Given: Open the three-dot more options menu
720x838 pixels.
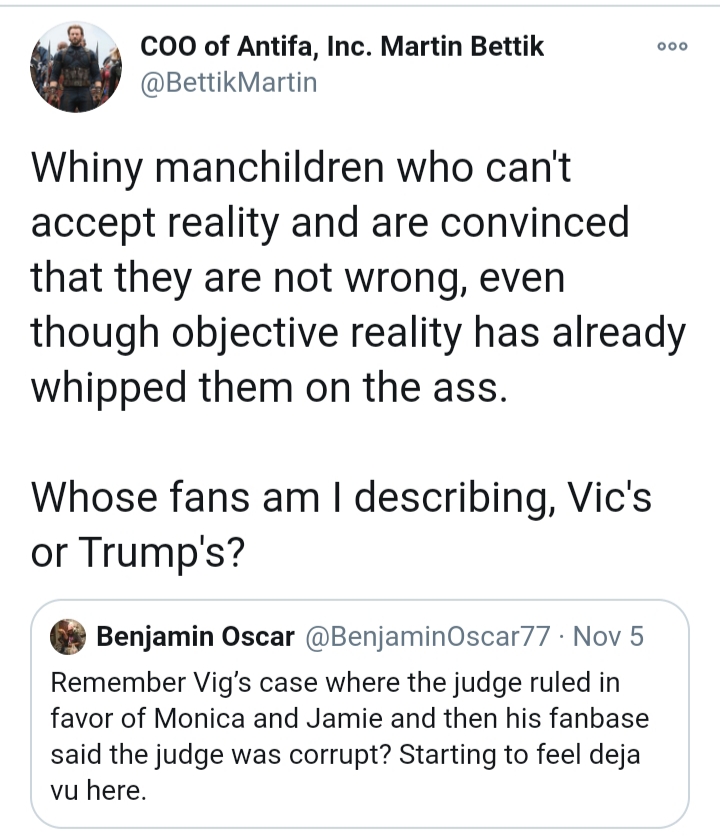Looking at the screenshot, I should point(672,46).
